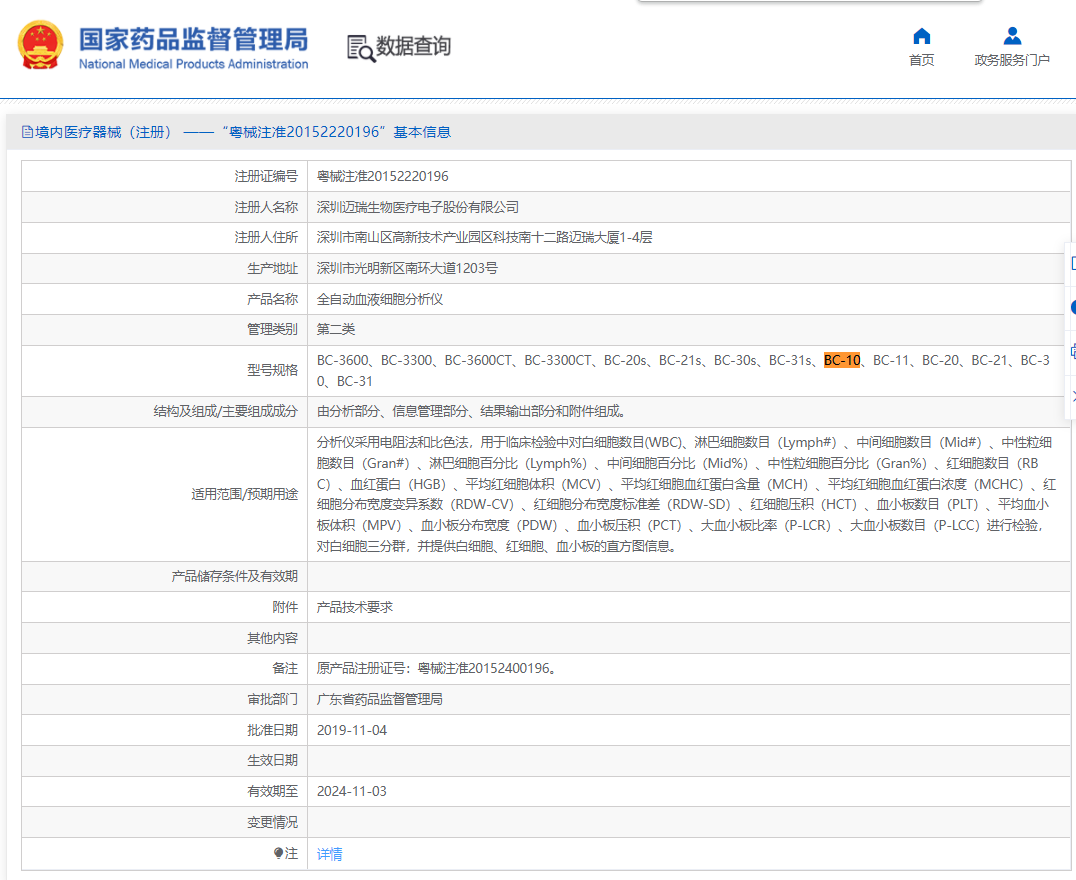Click product name 全自动血液细胞分析仪

(x=379, y=299)
